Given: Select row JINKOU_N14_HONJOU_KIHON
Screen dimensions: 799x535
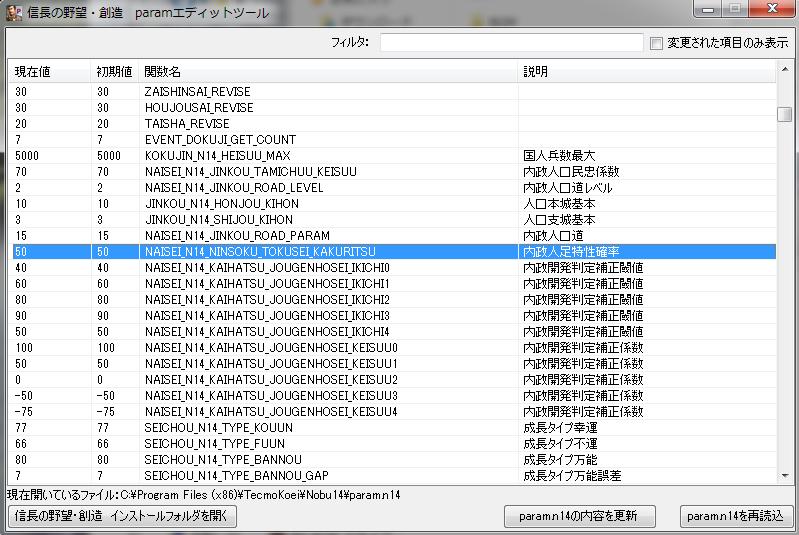Looking at the screenshot, I should pos(394,204).
